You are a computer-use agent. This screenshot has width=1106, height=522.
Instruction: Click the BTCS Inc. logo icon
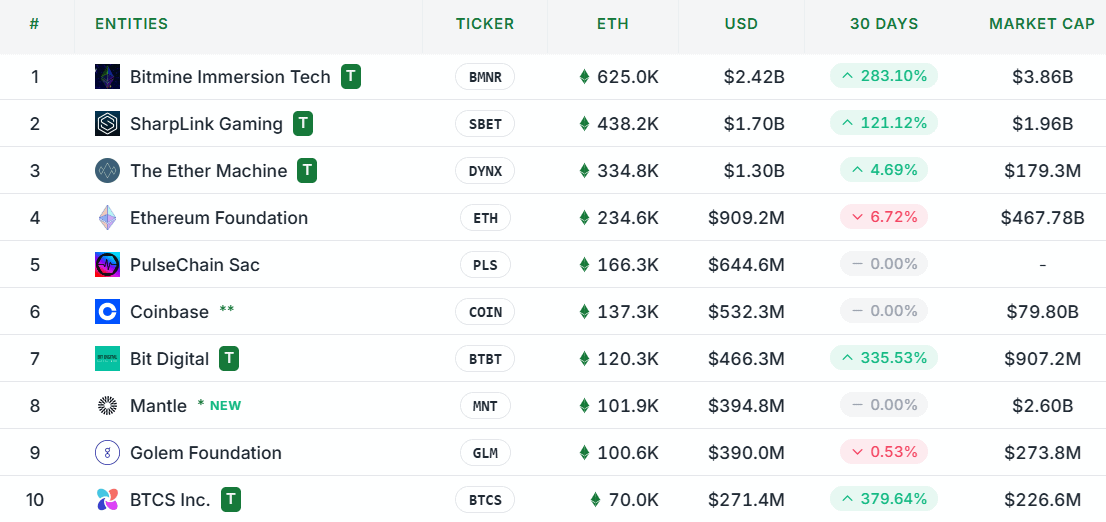(107, 499)
